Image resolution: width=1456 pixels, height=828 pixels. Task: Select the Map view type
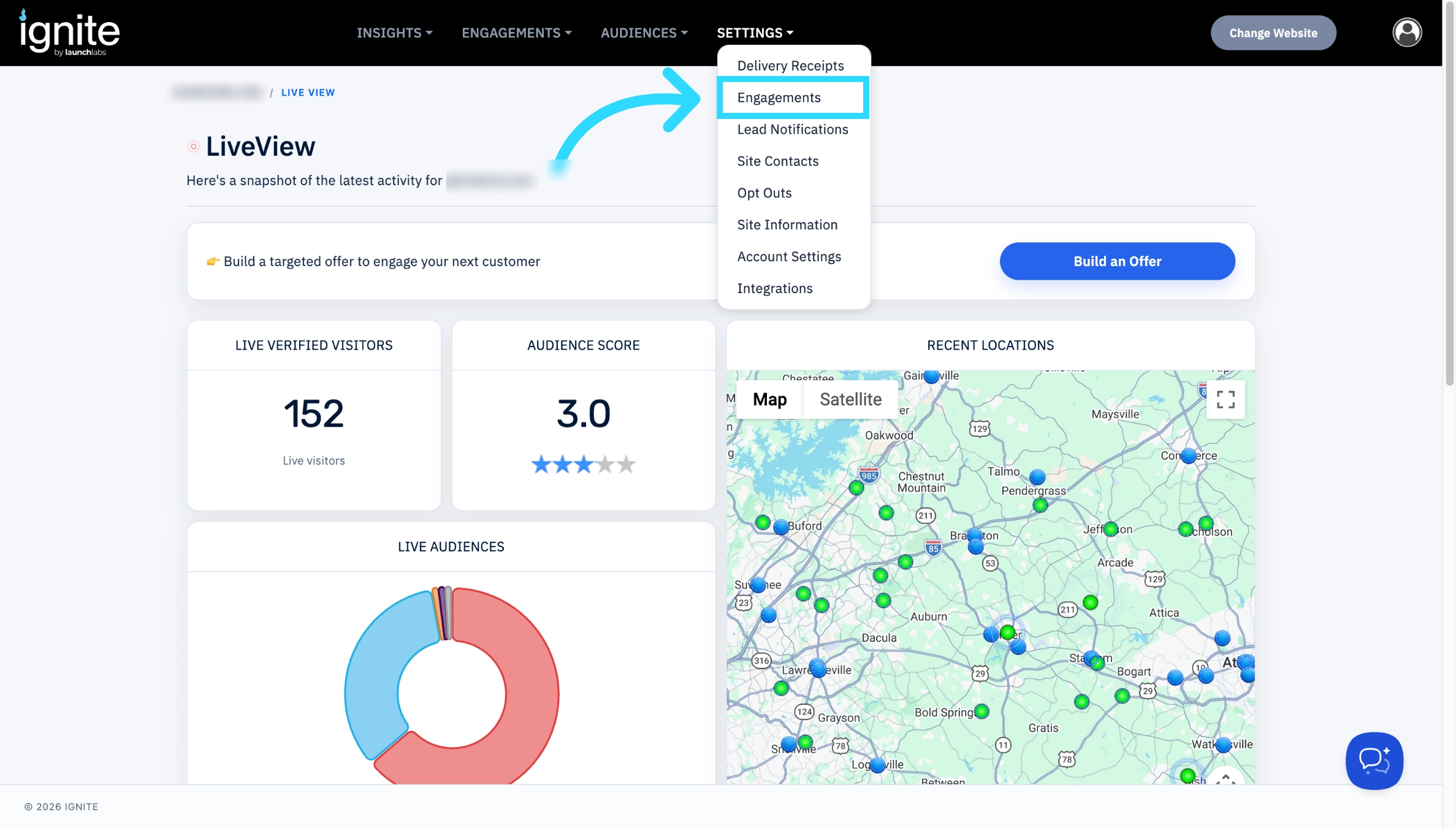pyautogui.click(x=769, y=400)
